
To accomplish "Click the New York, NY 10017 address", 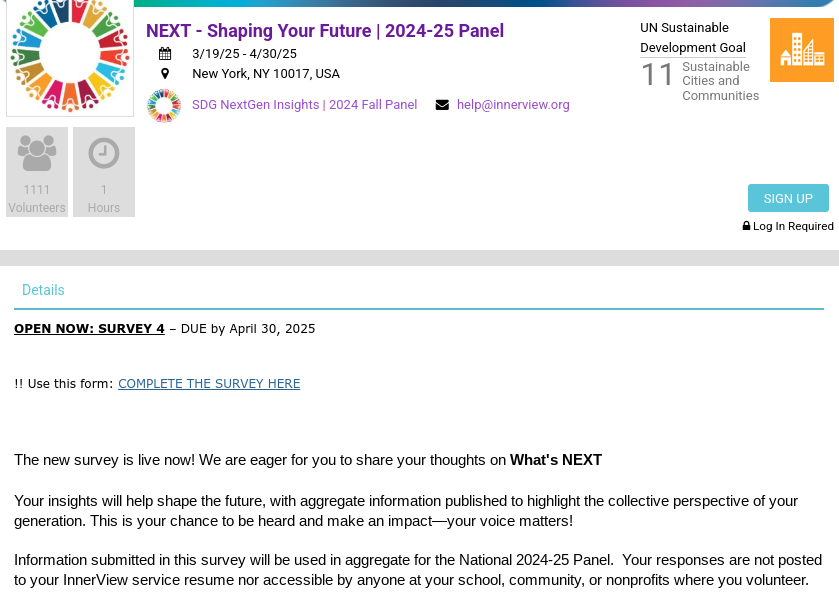I will click(266, 73).
